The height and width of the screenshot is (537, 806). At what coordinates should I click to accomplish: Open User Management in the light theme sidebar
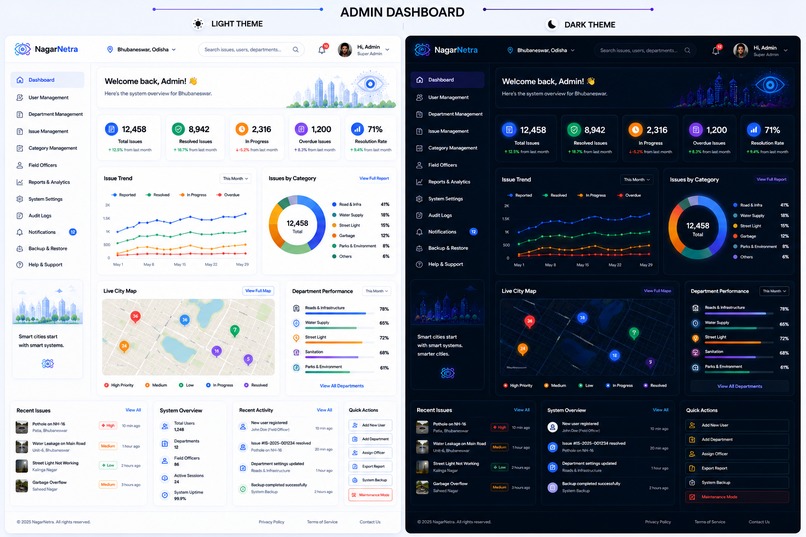[x=47, y=97]
